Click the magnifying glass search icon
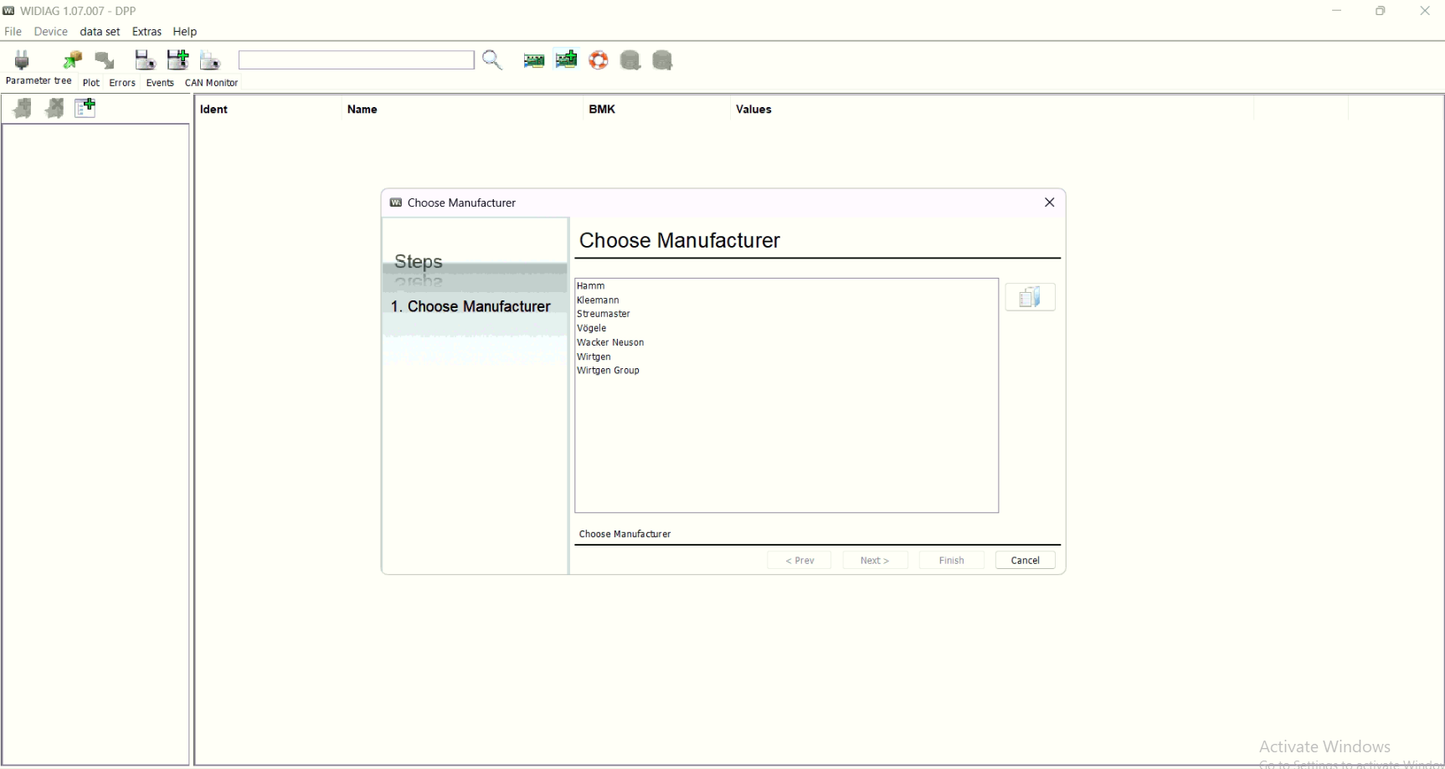This screenshot has width=1445, height=769. tap(492, 60)
